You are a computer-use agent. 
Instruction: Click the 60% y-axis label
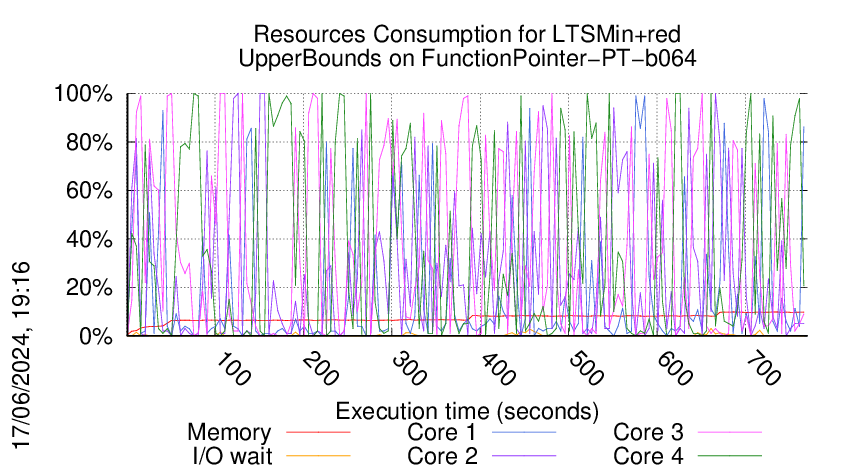pos(89,191)
